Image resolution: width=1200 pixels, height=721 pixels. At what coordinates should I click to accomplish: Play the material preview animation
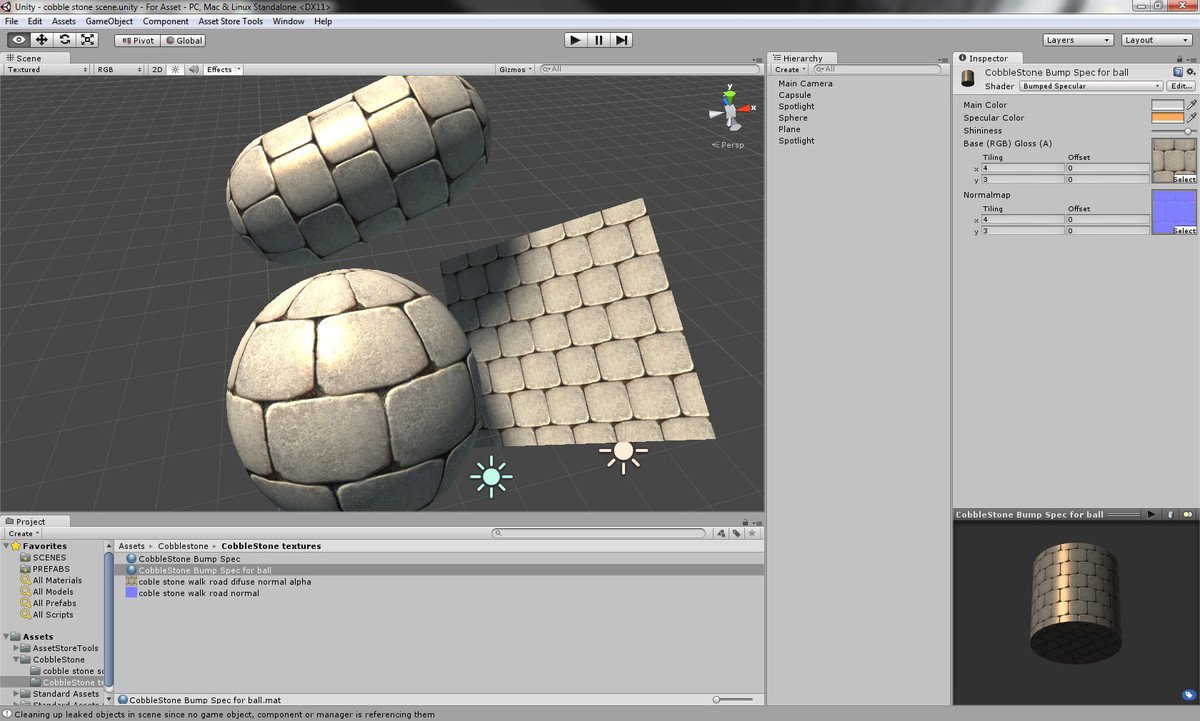(1152, 514)
